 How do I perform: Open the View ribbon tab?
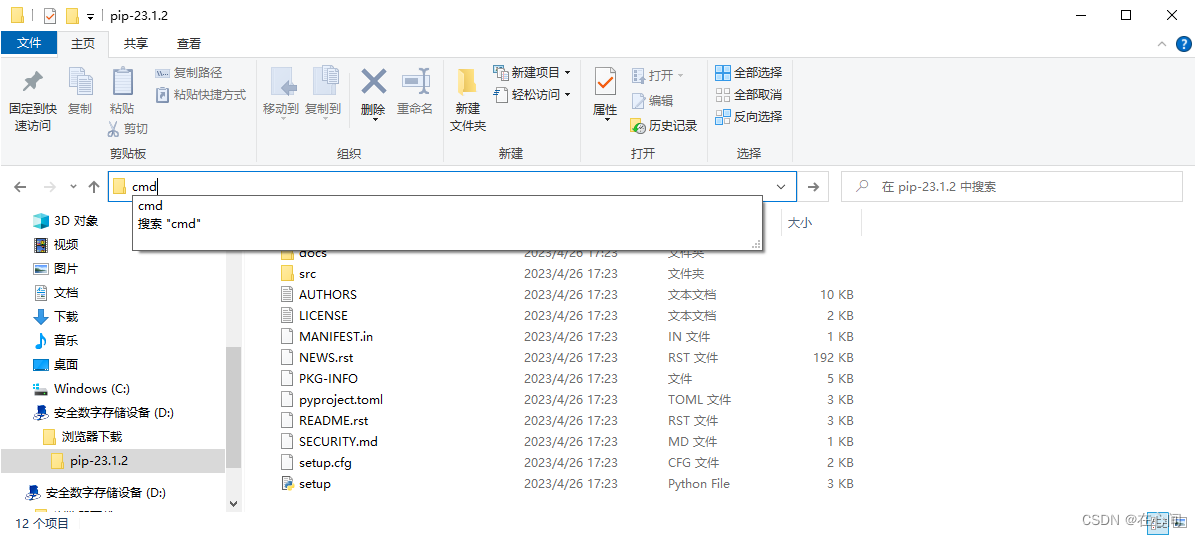tap(189, 43)
